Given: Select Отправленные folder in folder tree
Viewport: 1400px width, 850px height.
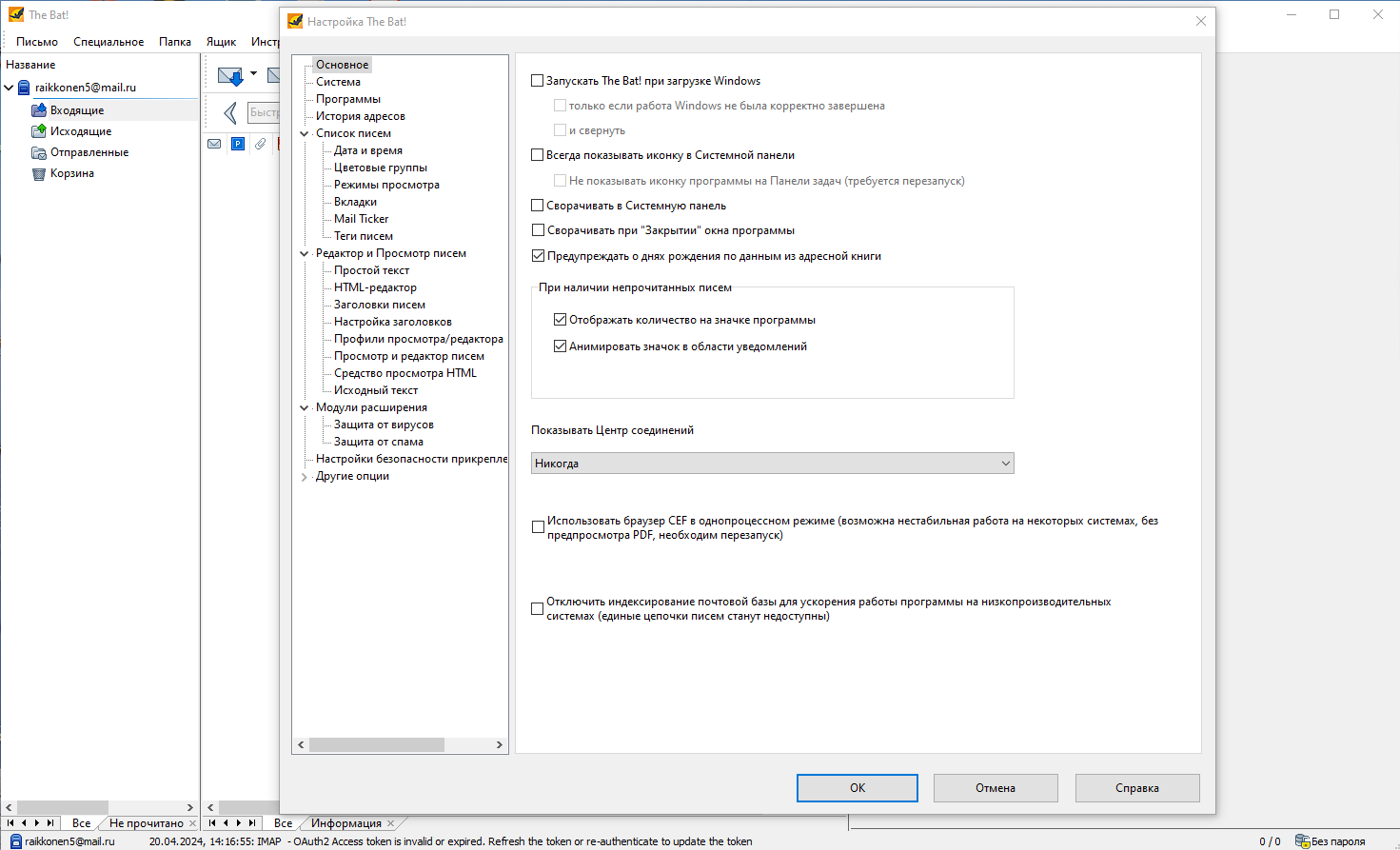Looking at the screenshot, I should pyautogui.click(x=89, y=152).
